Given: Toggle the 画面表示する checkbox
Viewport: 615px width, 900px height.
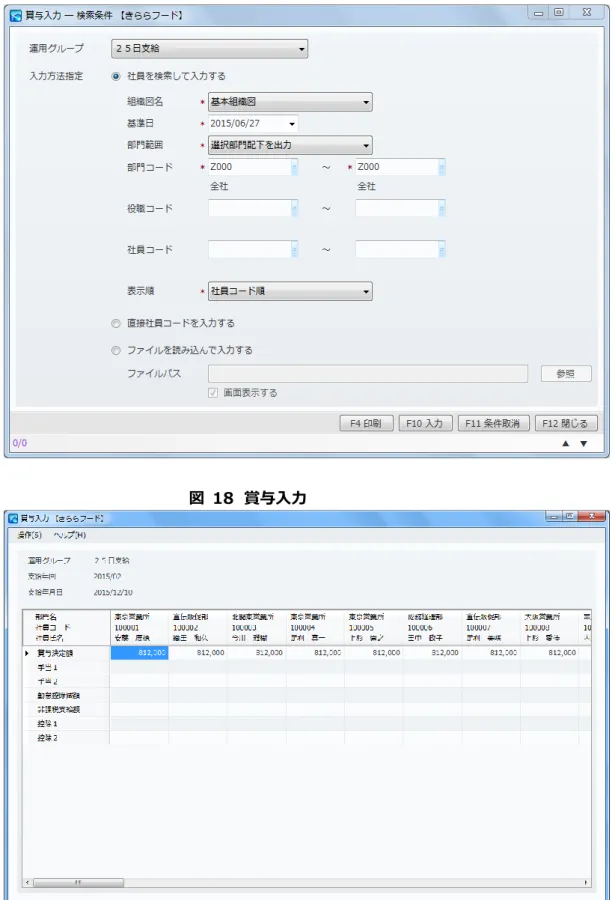Looking at the screenshot, I should point(213,393).
